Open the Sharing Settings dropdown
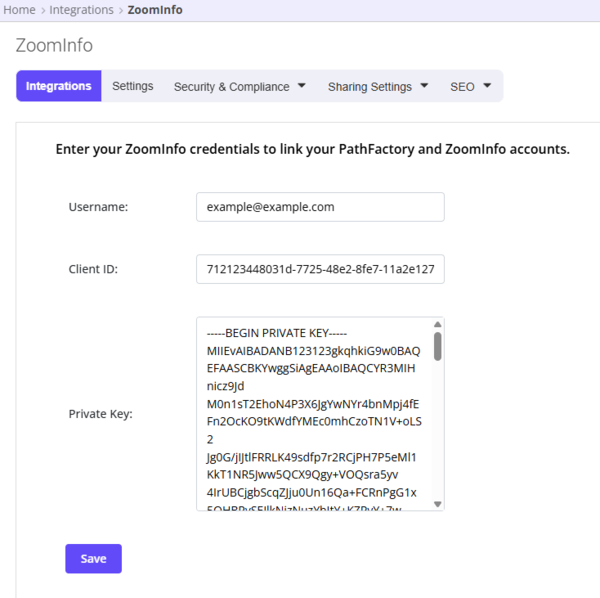 tap(378, 86)
